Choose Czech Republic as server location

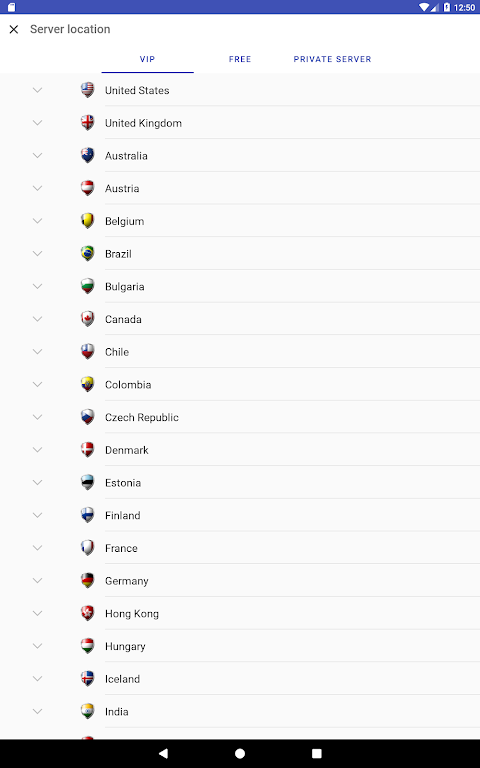(x=240, y=417)
